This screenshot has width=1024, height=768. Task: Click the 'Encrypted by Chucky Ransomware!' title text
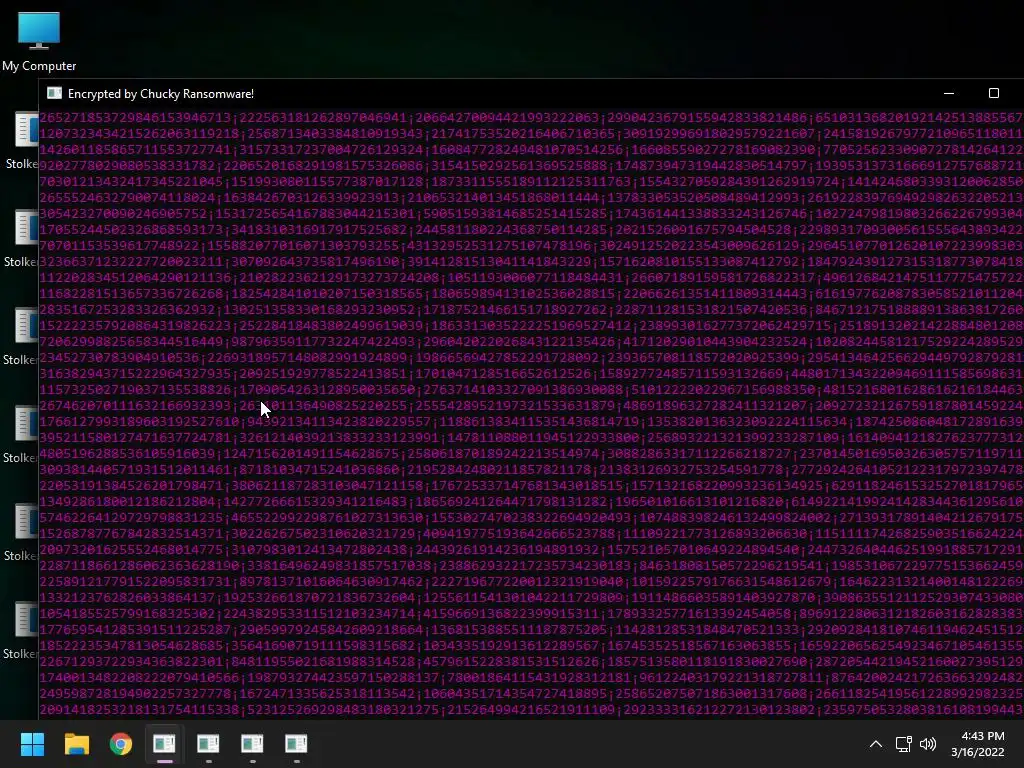(161, 93)
